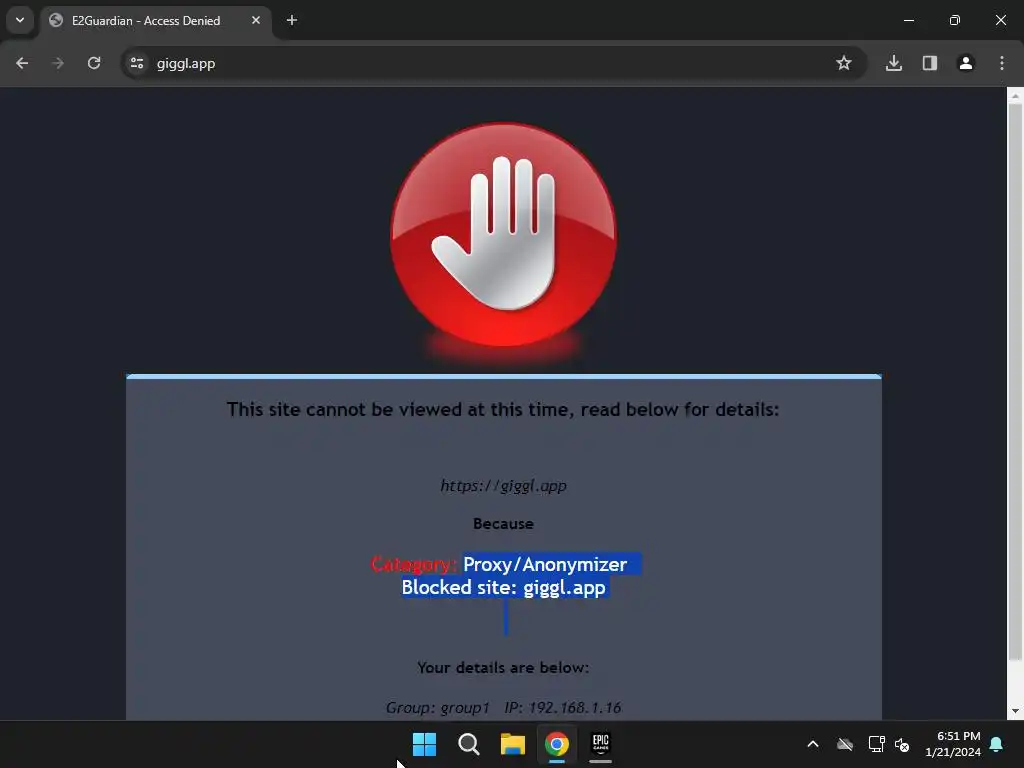Image resolution: width=1024 pixels, height=768 pixels.
Task: Show hidden system tray icons
Action: [x=813, y=744]
